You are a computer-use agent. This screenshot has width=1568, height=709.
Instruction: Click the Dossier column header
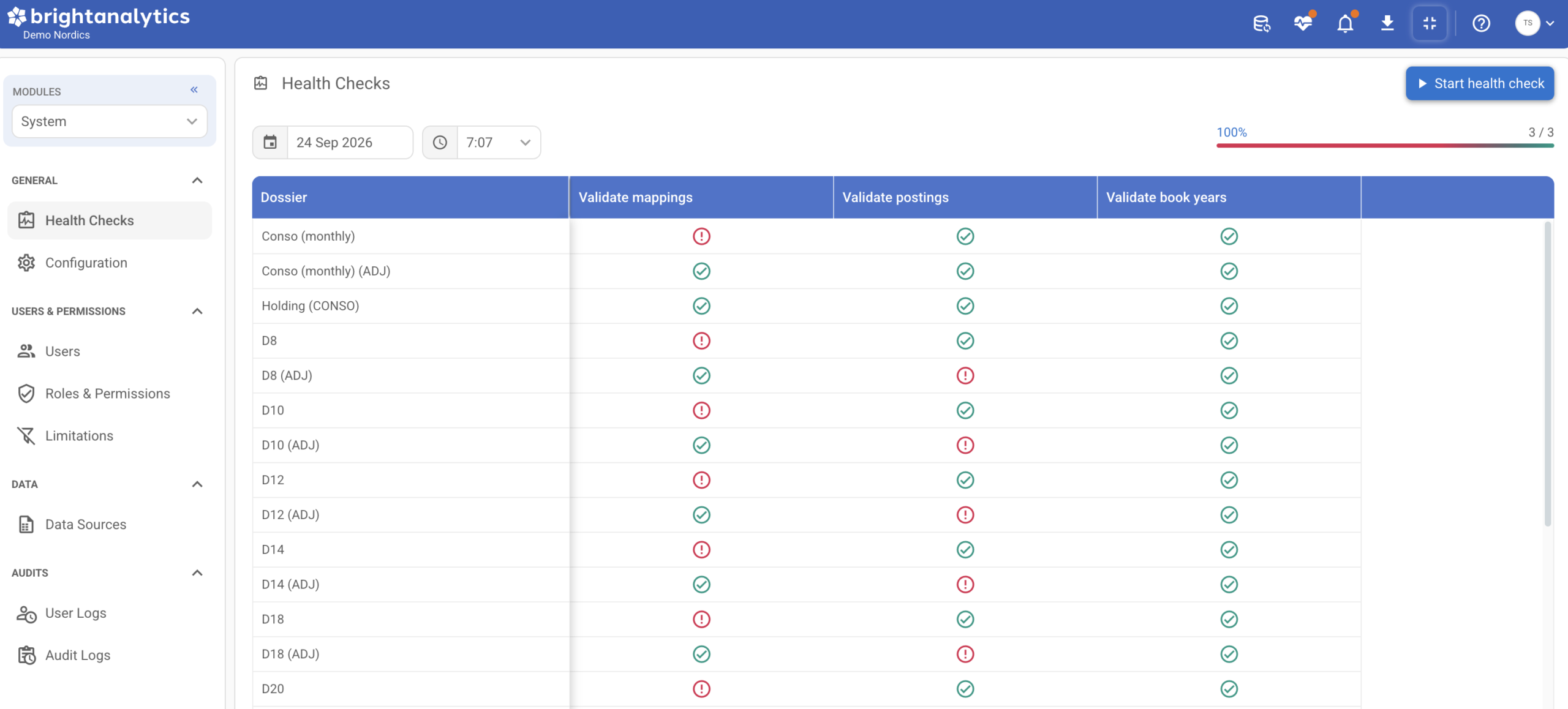click(410, 197)
